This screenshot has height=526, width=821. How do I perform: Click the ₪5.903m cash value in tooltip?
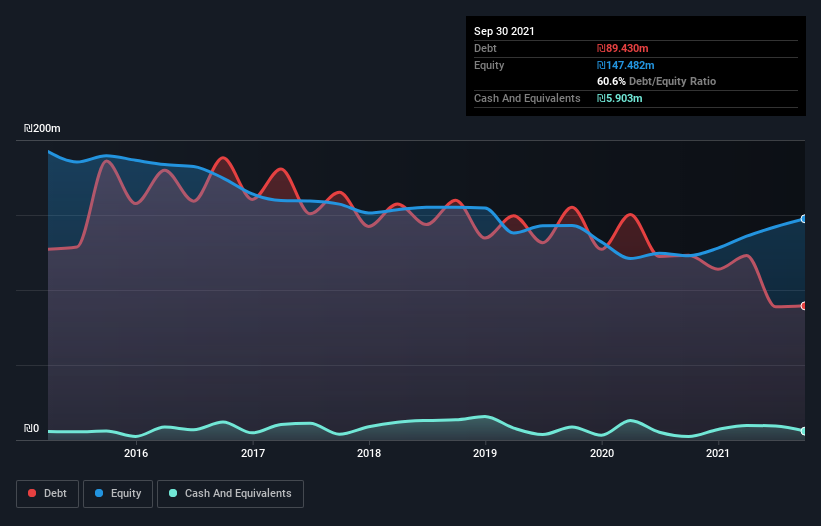pyautogui.click(x=619, y=98)
